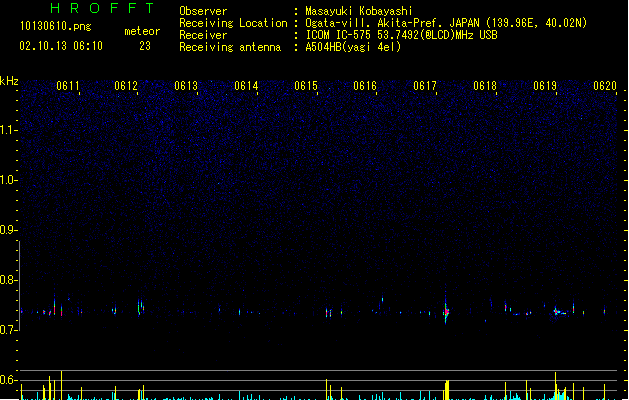Select the file name 10130610.png
The height and width of the screenshot is (400, 629).
pos(56,26)
